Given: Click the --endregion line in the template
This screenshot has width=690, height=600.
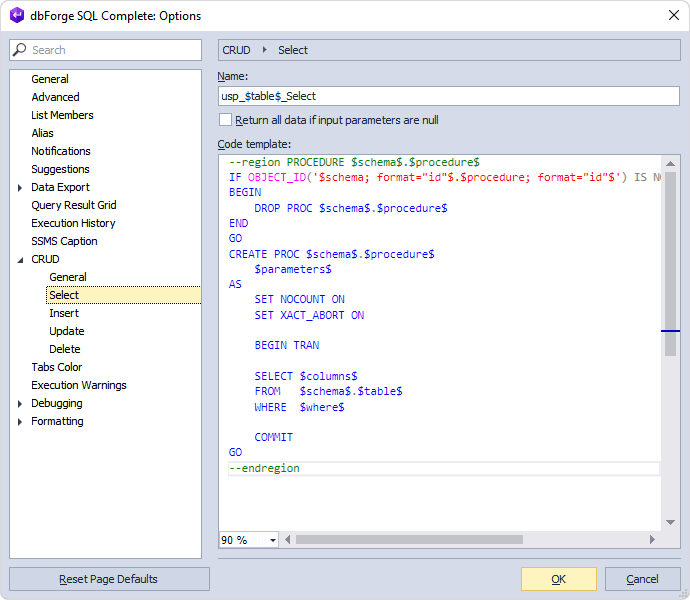Looking at the screenshot, I should (264, 468).
